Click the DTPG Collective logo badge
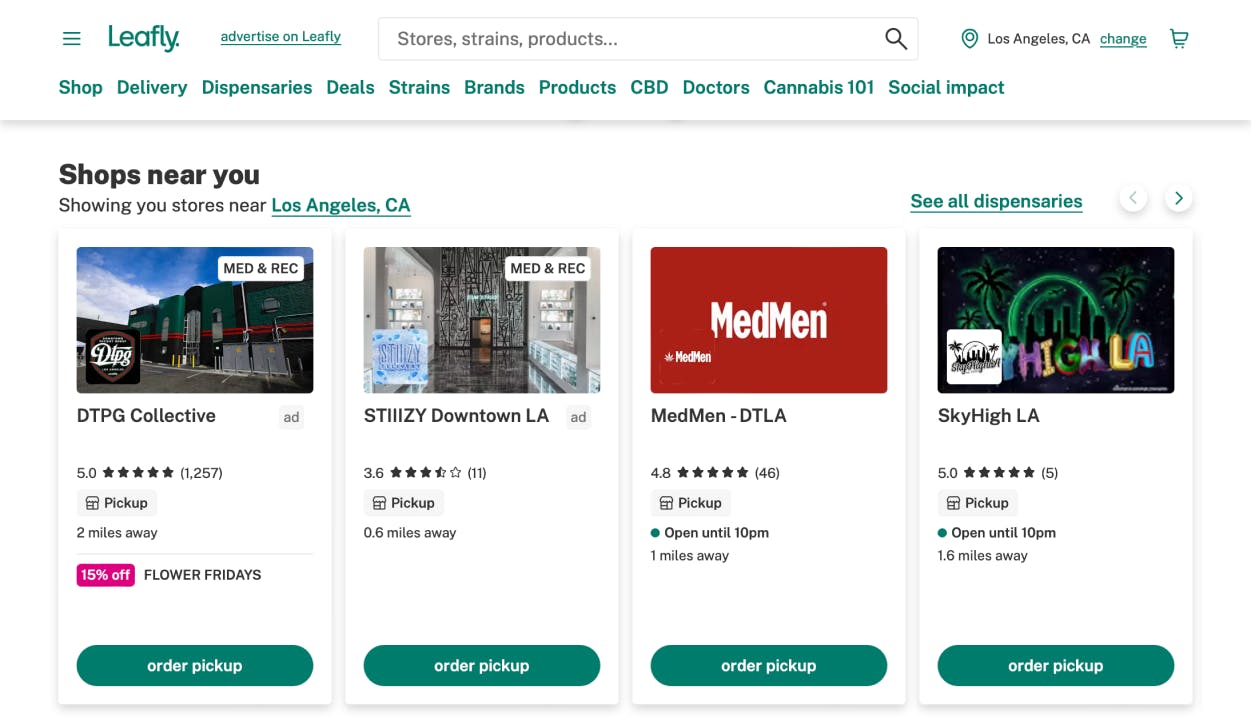This screenshot has width=1251, height=717. pyautogui.click(x=113, y=357)
